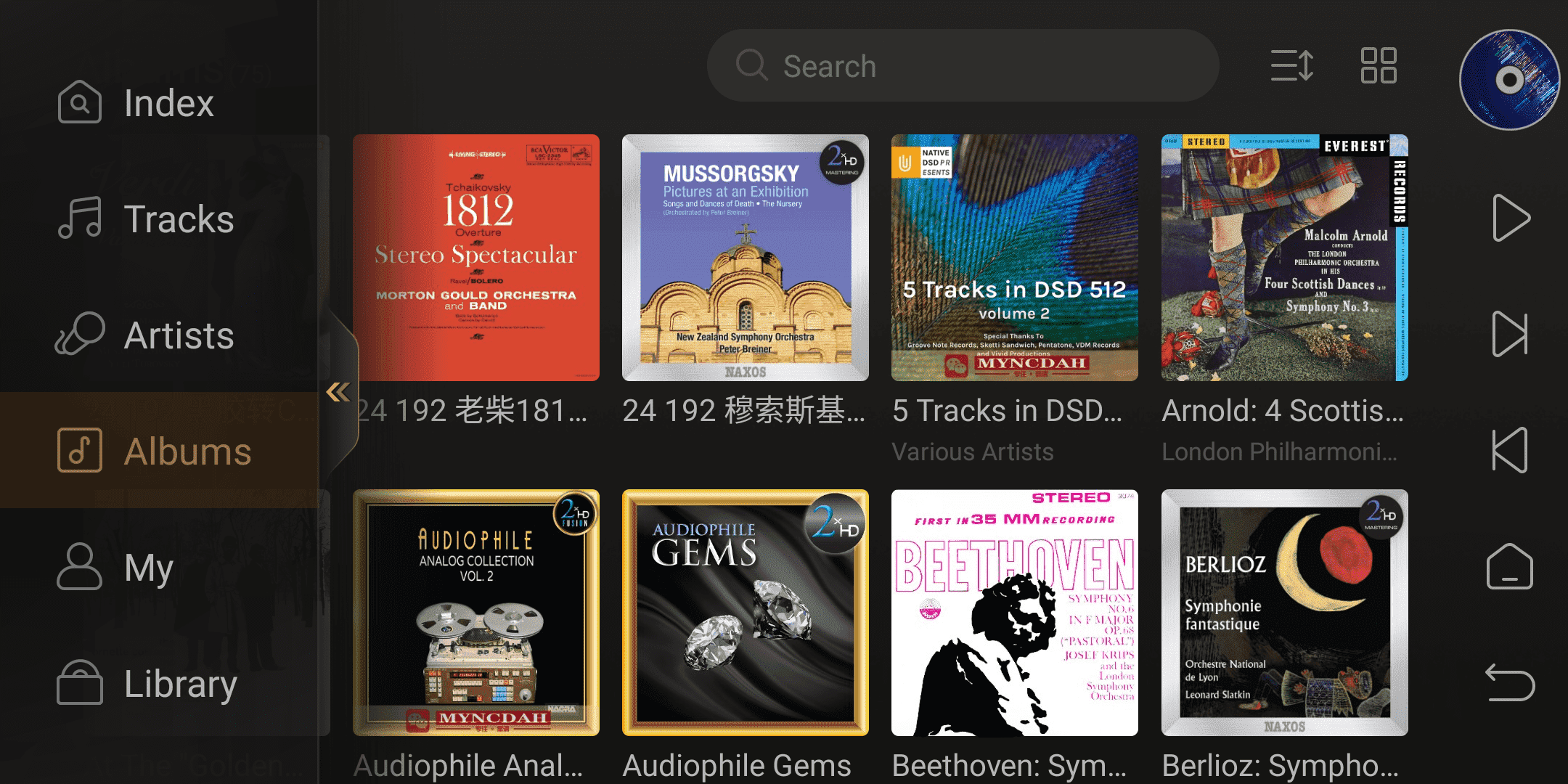Click the Search field
This screenshot has width=1568, height=784.
coord(963,66)
